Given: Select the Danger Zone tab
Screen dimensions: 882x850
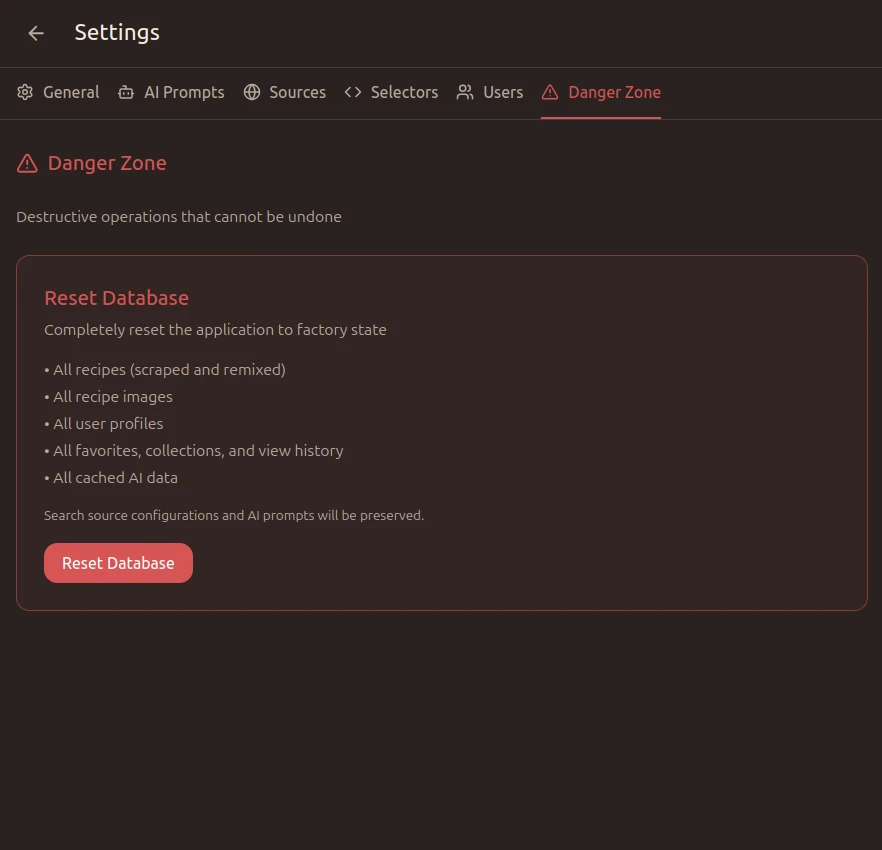Looking at the screenshot, I should (x=614, y=92).
